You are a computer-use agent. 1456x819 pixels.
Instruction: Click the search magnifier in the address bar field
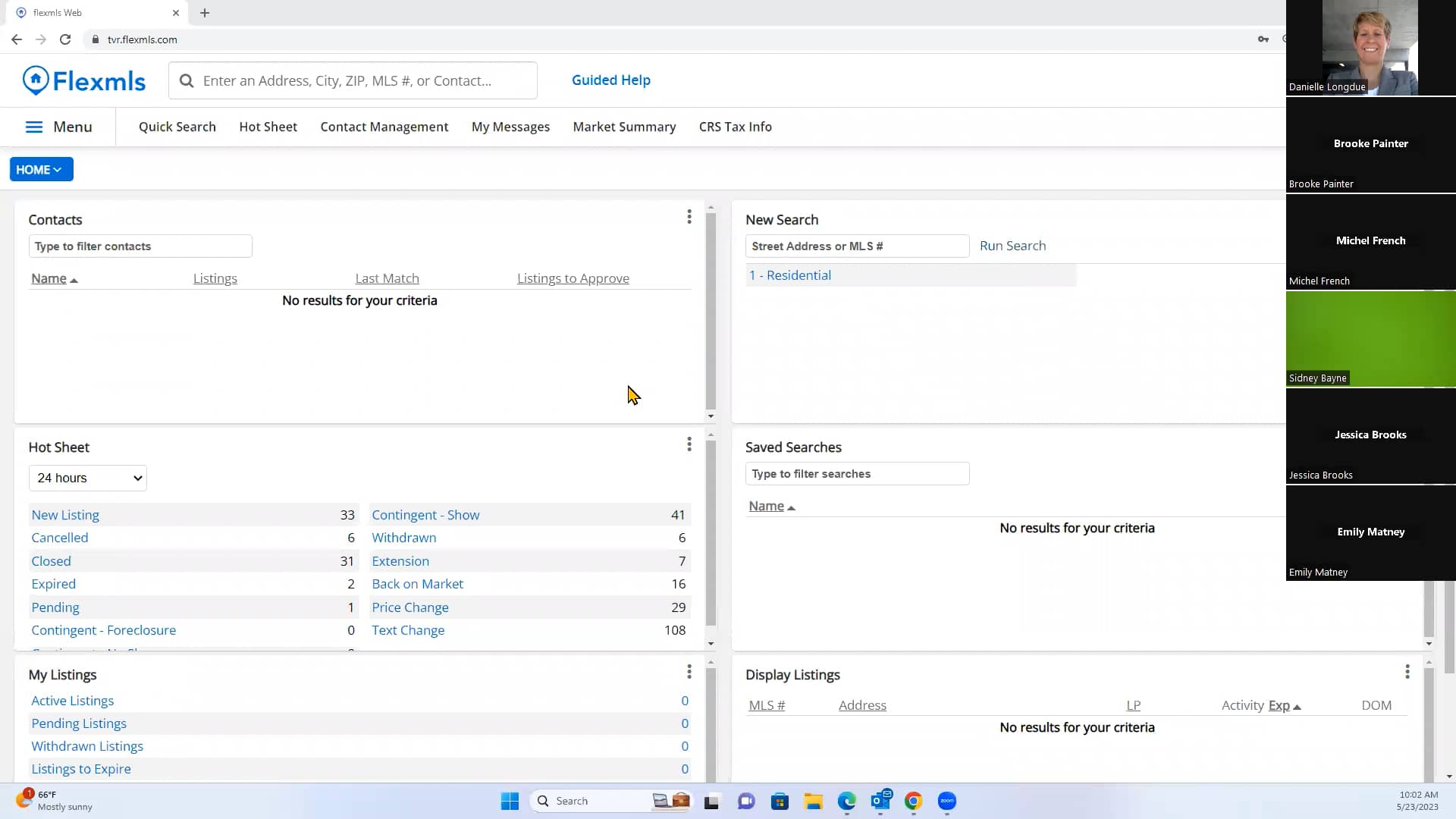tap(187, 80)
